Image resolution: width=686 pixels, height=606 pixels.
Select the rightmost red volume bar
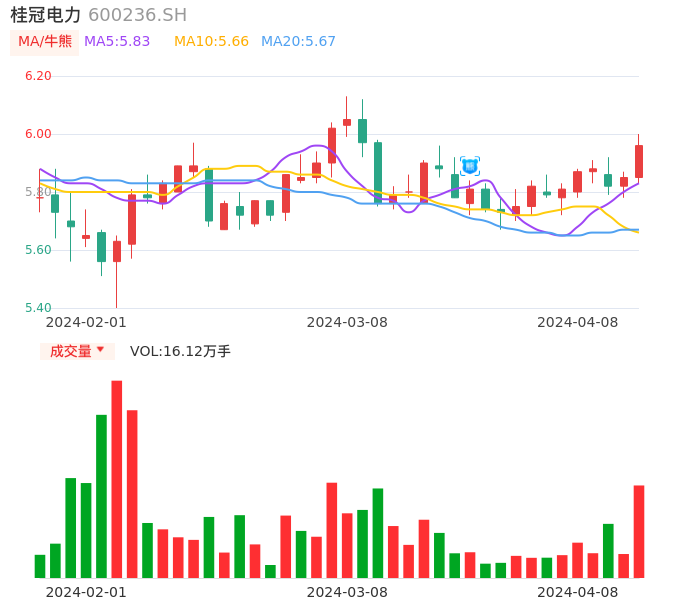tap(639, 531)
